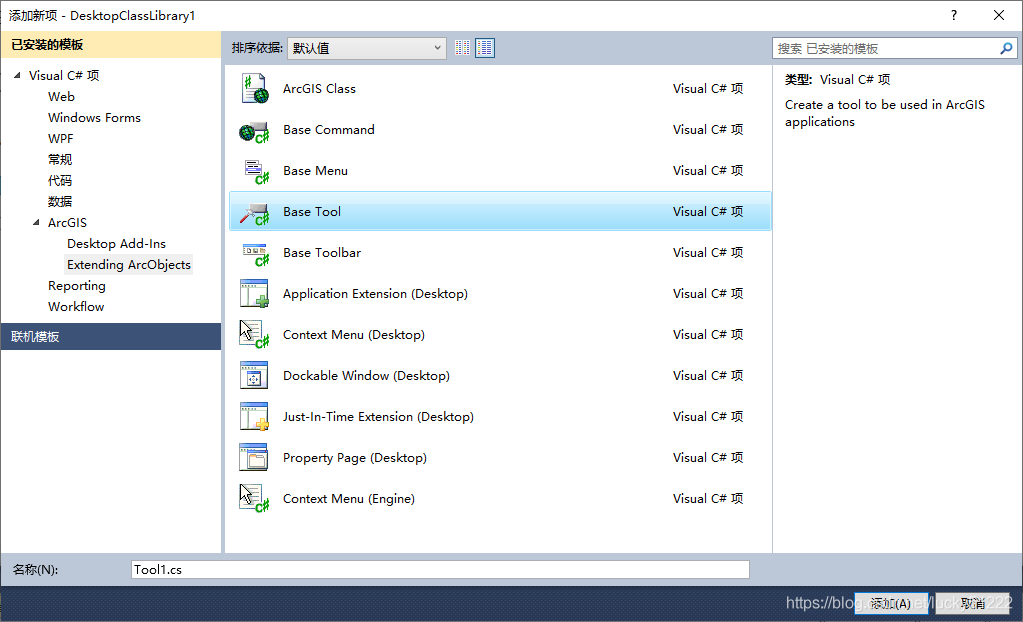Image resolution: width=1023 pixels, height=622 pixels.
Task: Select the Context Menu (Engine) icon
Action: point(254,499)
